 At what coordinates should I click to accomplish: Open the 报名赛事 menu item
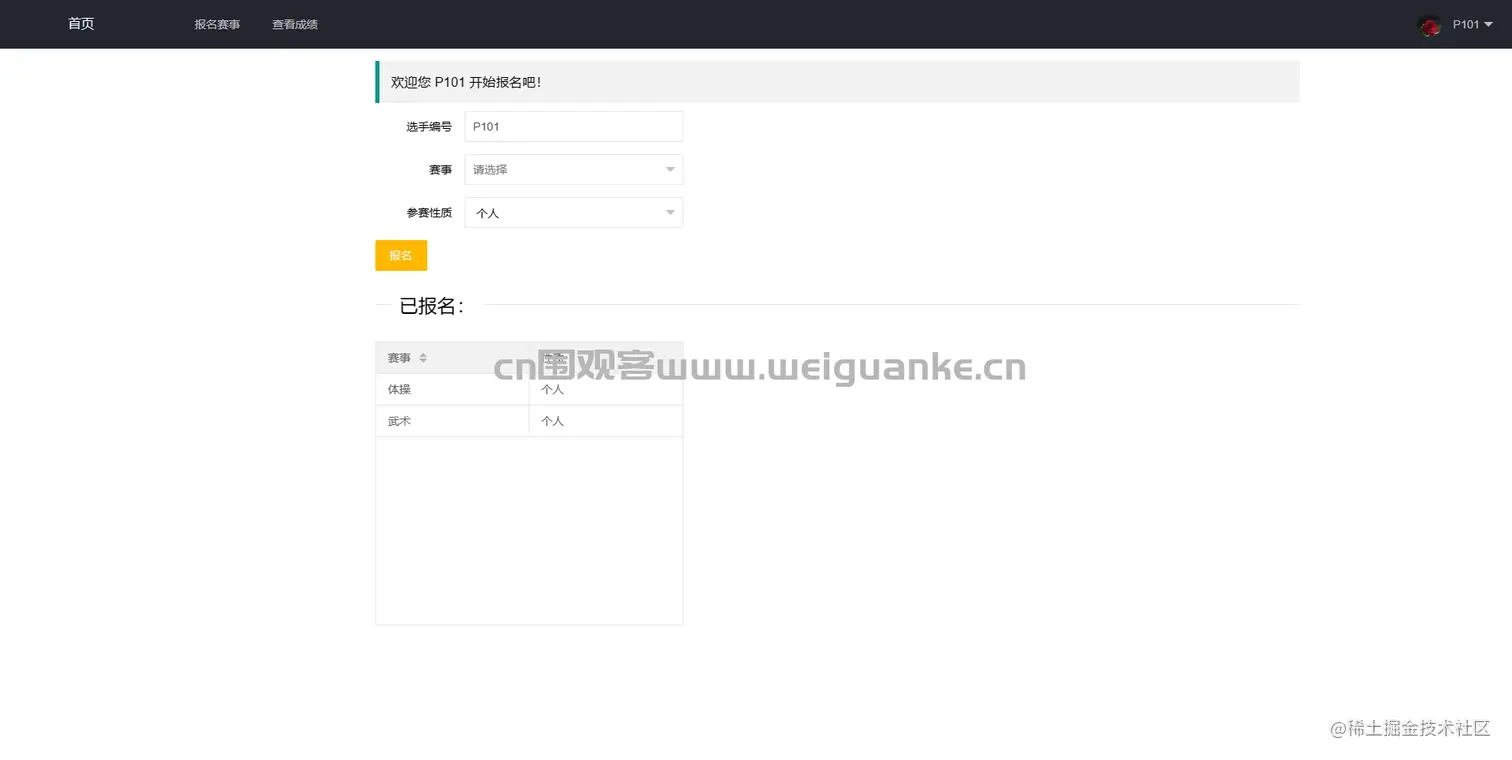pos(217,24)
